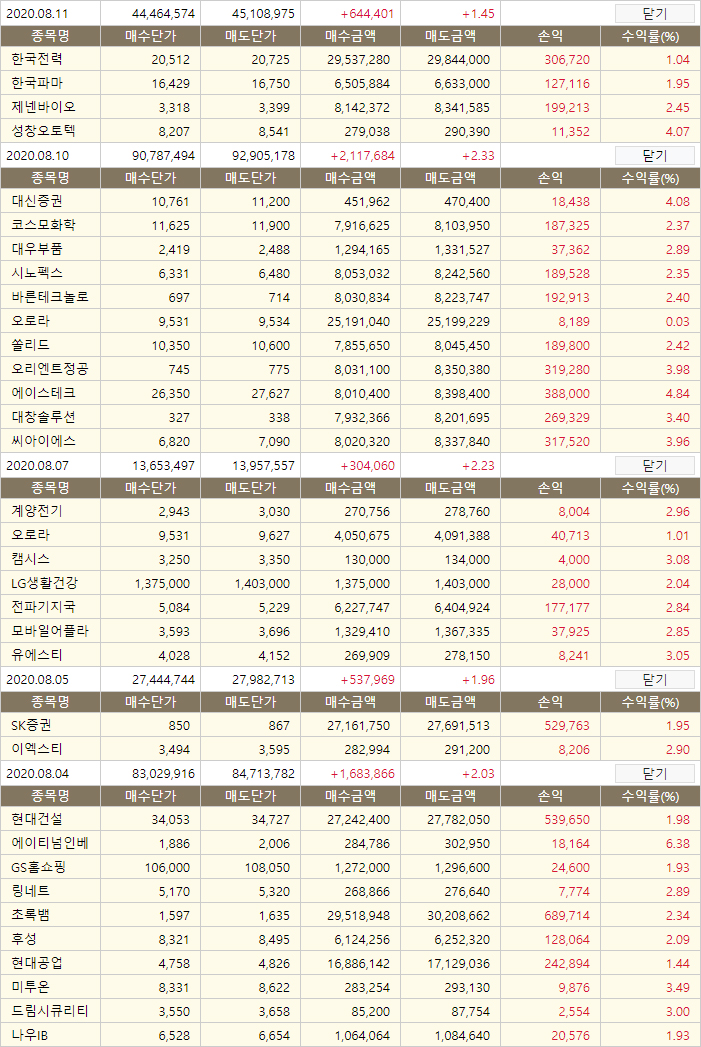The height and width of the screenshot is (1047, 701).
Task: Click 한국전력 profit value 306,720
Action: pos(567,60)
